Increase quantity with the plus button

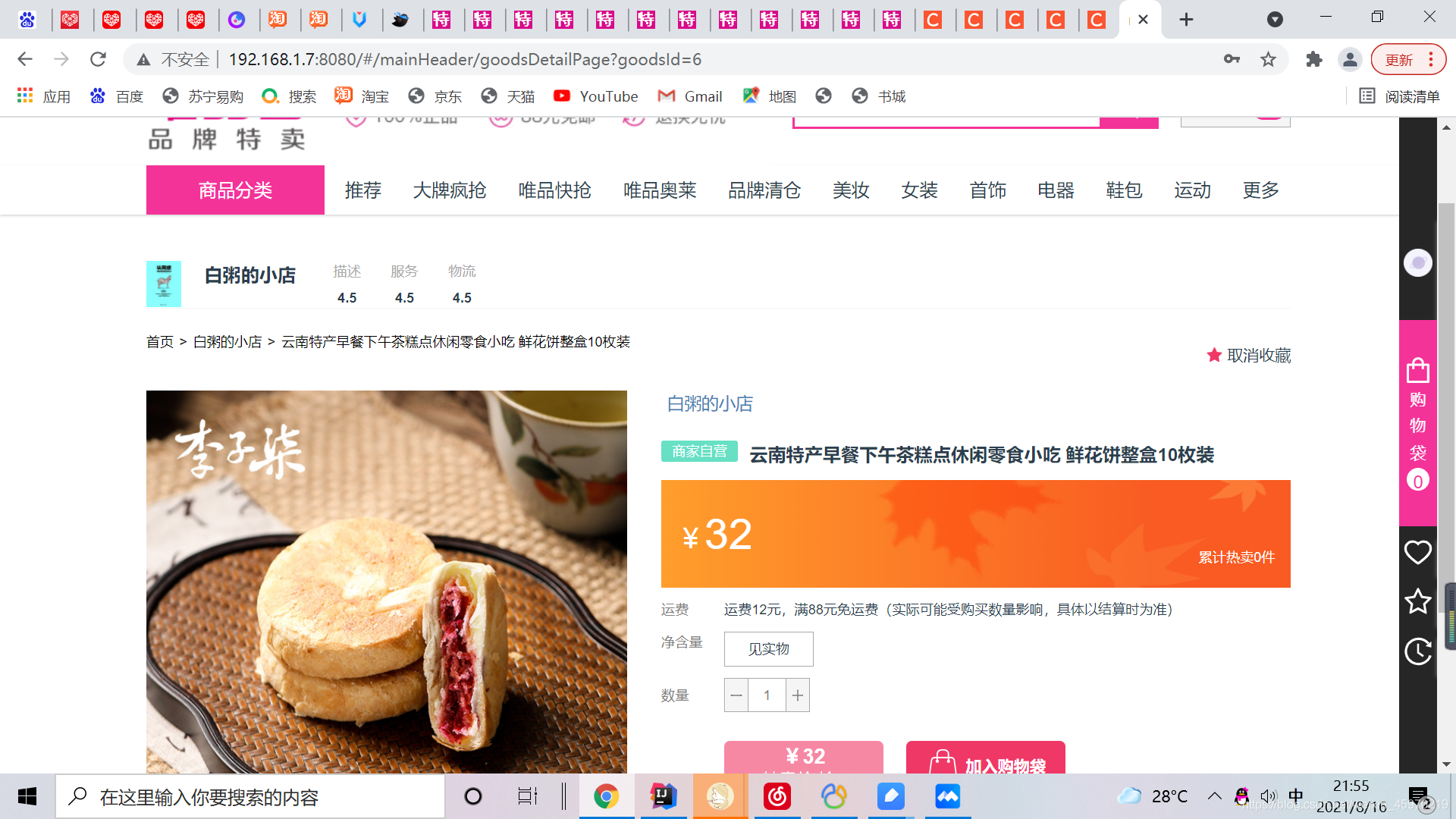[798, 695]
